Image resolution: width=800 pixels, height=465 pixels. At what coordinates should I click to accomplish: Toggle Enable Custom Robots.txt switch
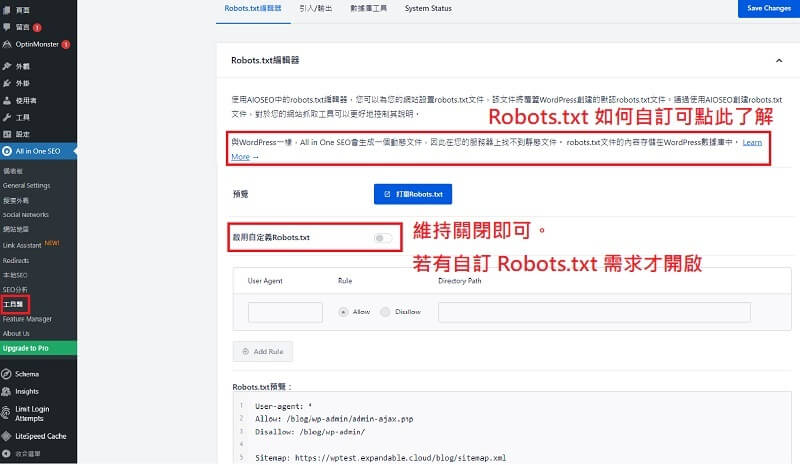tap(383, 238)
